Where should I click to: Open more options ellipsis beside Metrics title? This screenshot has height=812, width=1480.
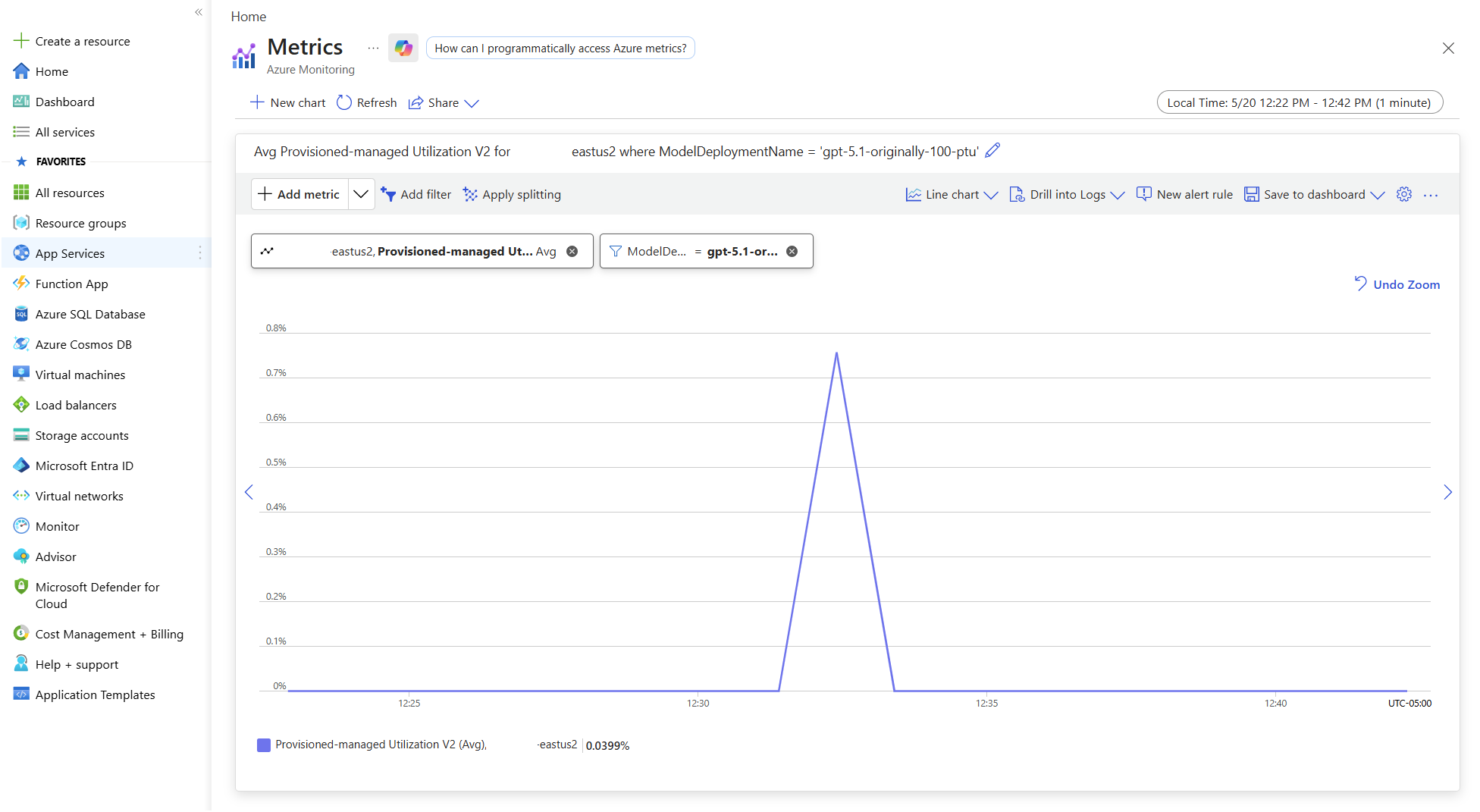pos(373,48)
